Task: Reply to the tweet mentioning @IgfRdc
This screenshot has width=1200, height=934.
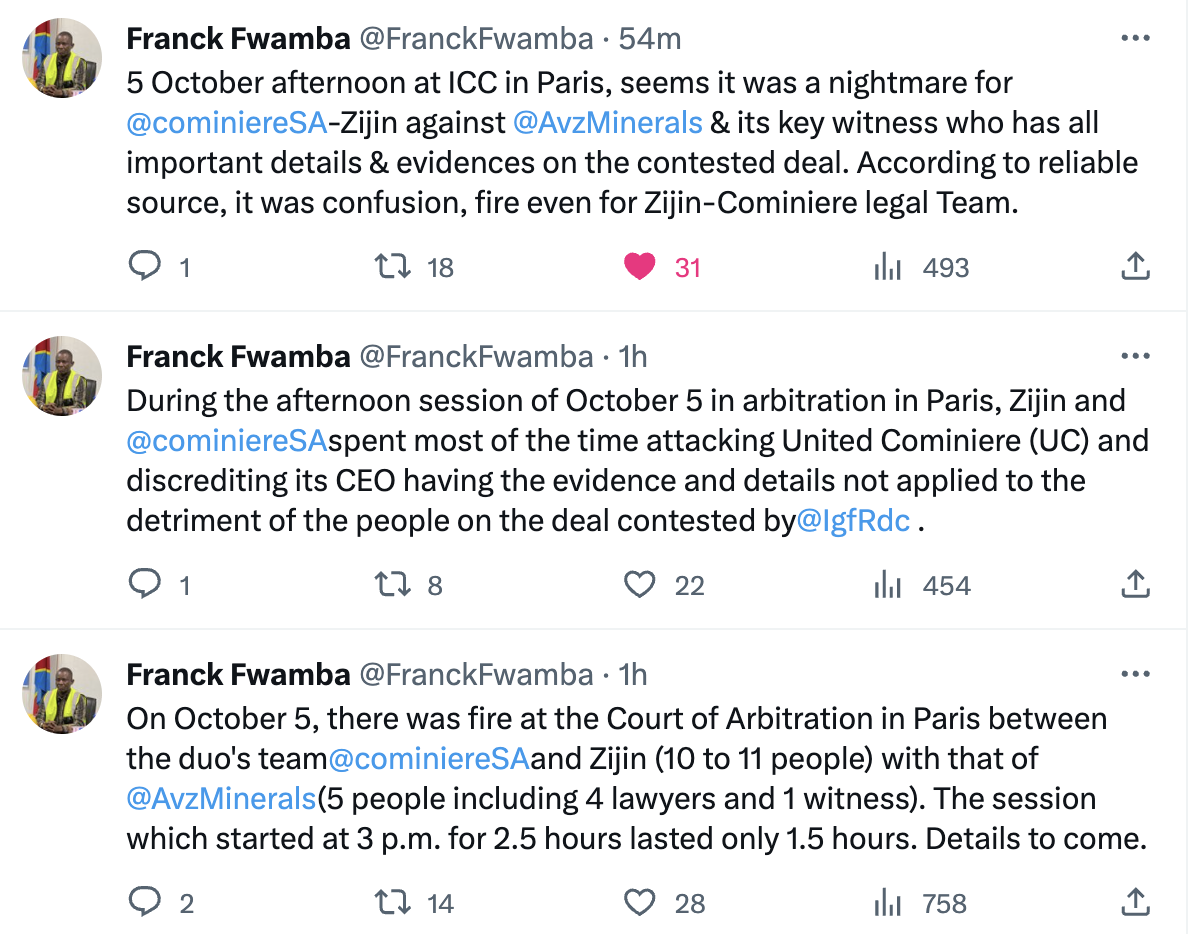Action: point(146,584)
